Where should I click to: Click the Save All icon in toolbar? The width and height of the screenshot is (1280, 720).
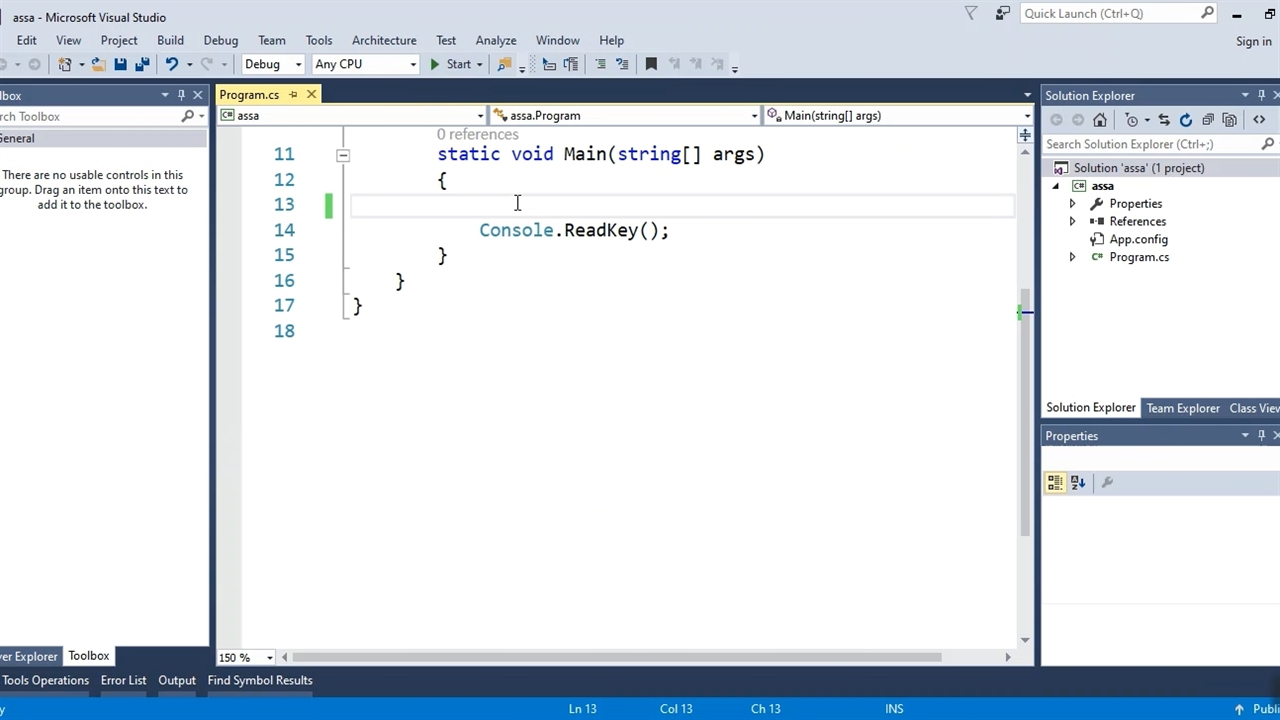click(142, 64)
